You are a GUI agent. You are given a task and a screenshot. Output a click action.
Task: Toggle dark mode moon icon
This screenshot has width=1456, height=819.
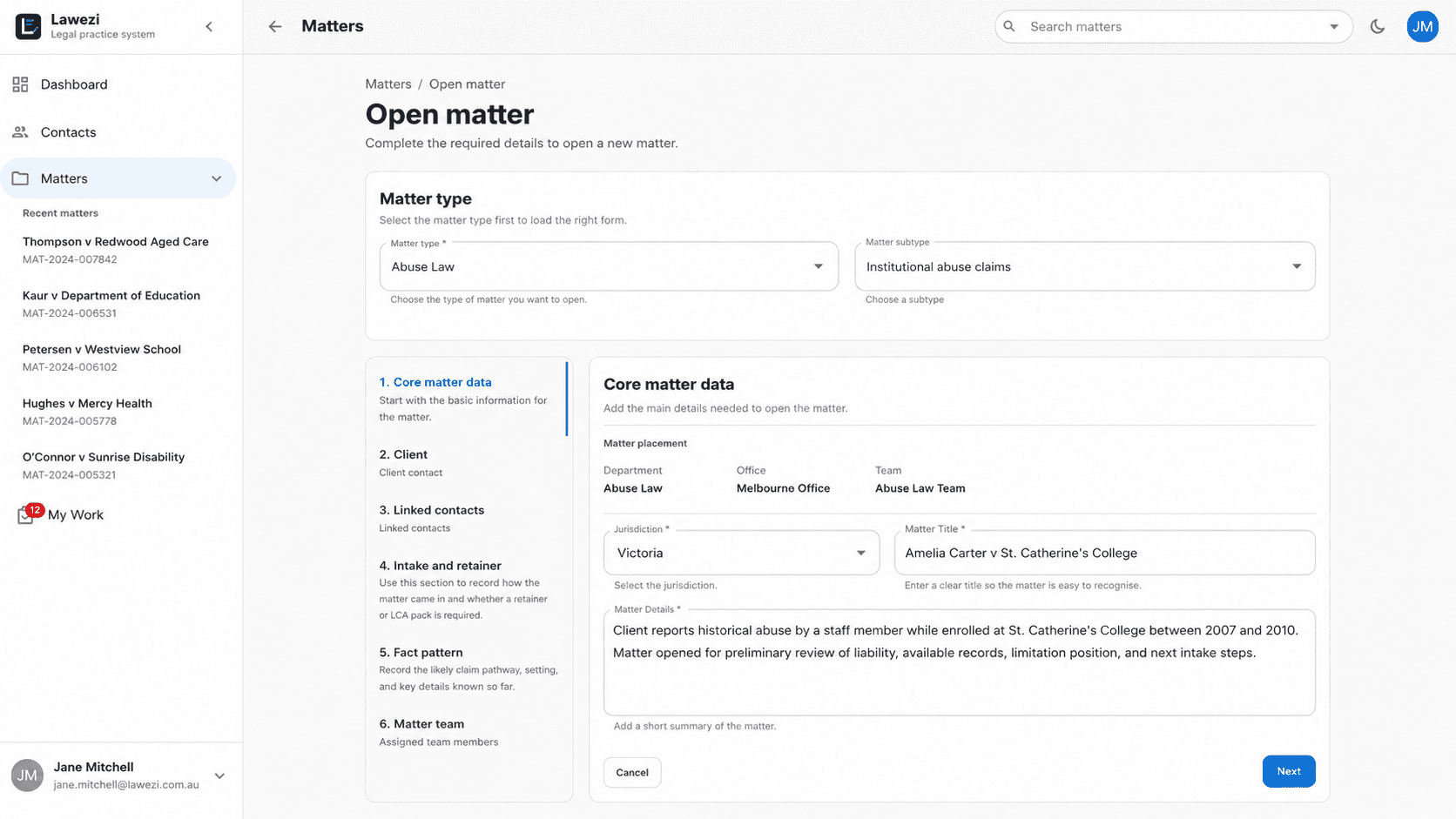coord(1378,26)
